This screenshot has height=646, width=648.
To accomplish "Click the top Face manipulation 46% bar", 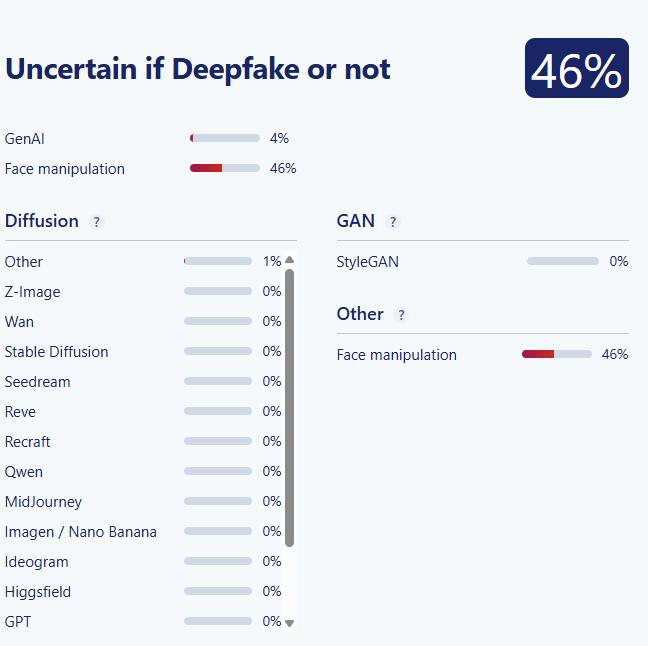I will coord(225,168).
